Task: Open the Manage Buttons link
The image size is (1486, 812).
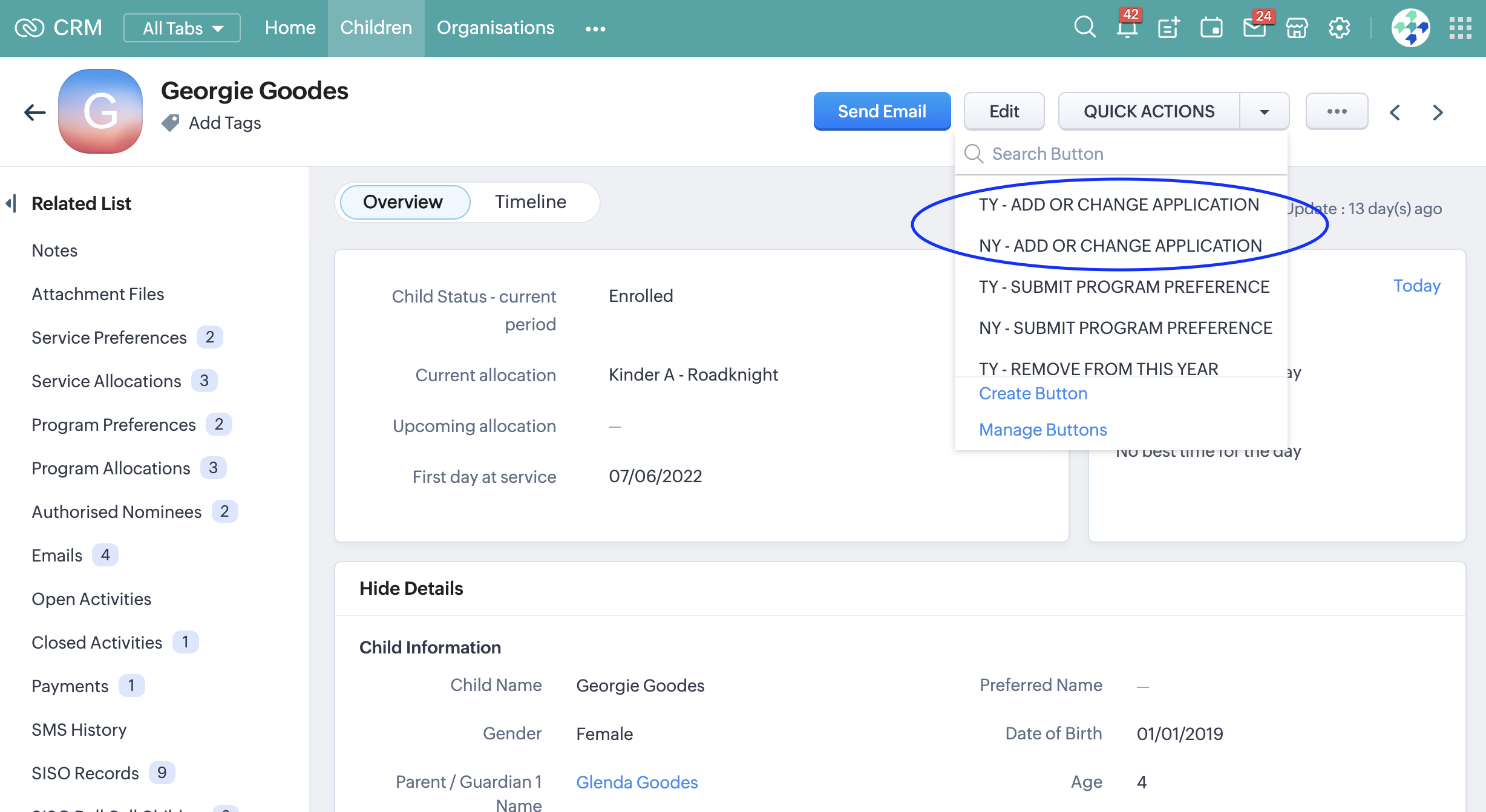Action: [1042, 430]
